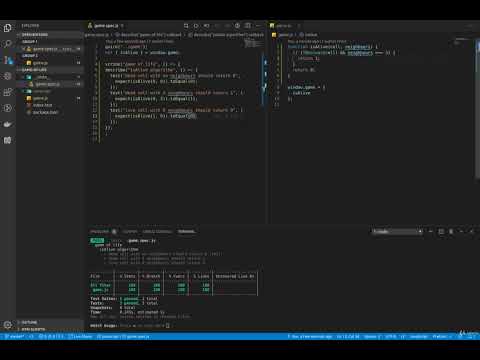Maximize the panel with chevron up icon
Screen dimensions: 480x360
click(x=461, y=231)
